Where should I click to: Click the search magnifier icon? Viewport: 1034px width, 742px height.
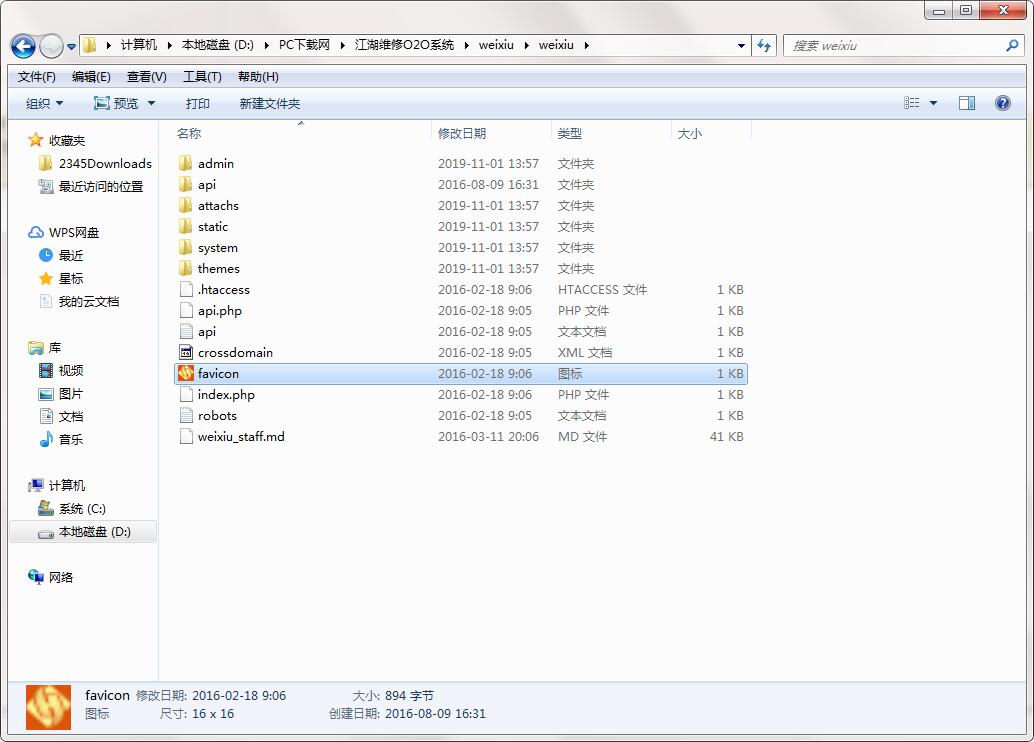click(1012, 46)
